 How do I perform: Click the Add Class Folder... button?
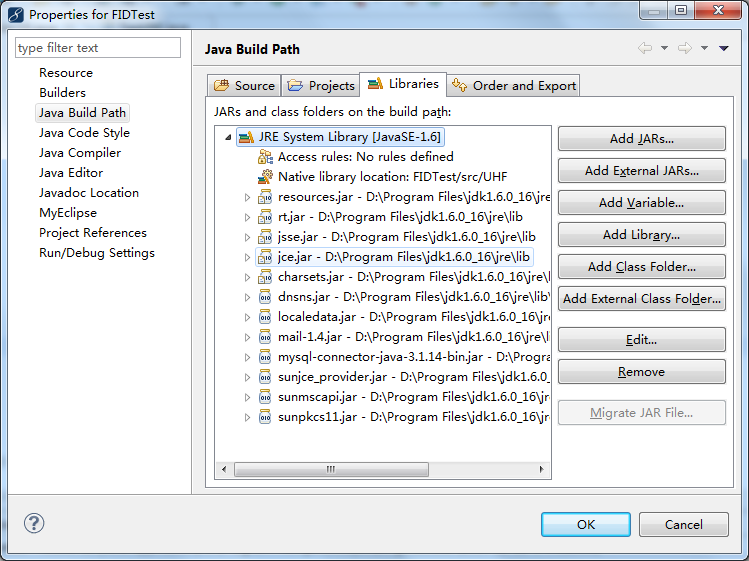click(x=642, y=267)
